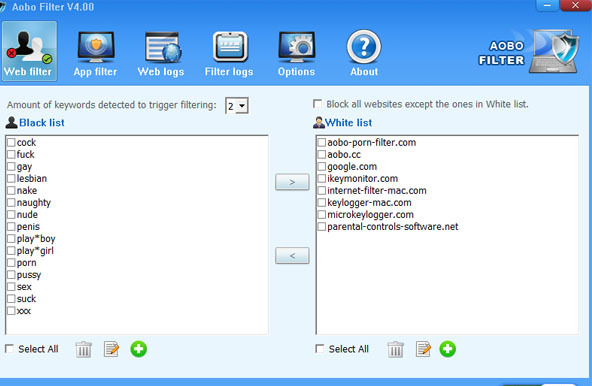592x386 pixels.
Task: Open the About page
Action: (x=364, y=54)
